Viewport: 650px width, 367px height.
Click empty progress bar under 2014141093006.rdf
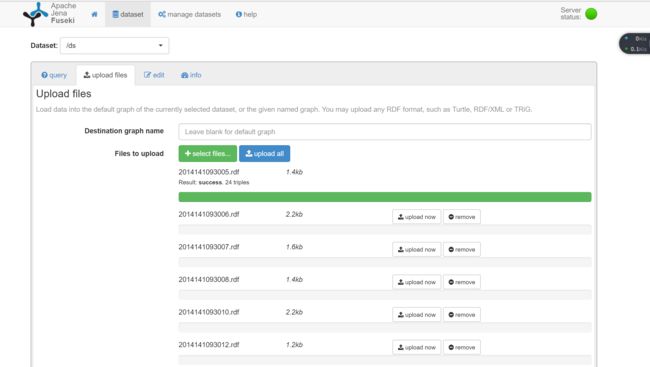click(x=385, y=229)
